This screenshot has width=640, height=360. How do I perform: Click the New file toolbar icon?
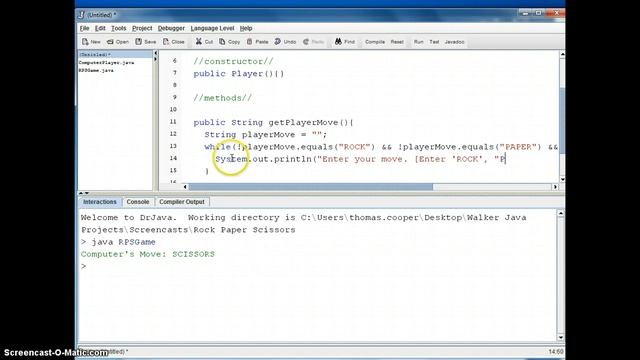(x=85, y=42)
